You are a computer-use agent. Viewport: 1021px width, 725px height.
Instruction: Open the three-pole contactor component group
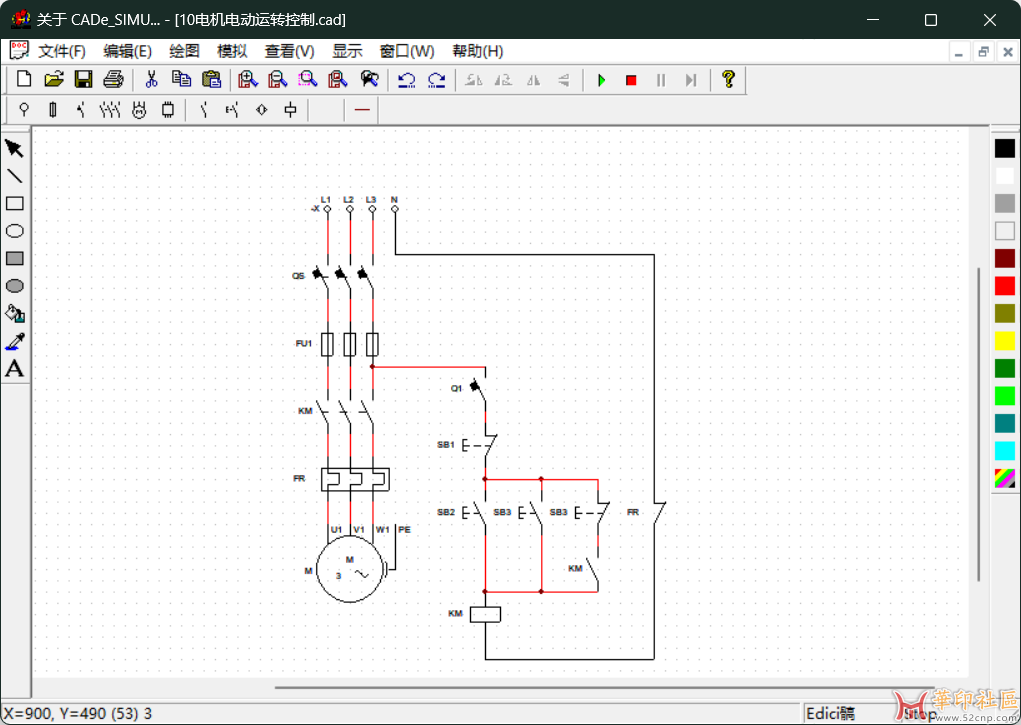pos(110,109)
